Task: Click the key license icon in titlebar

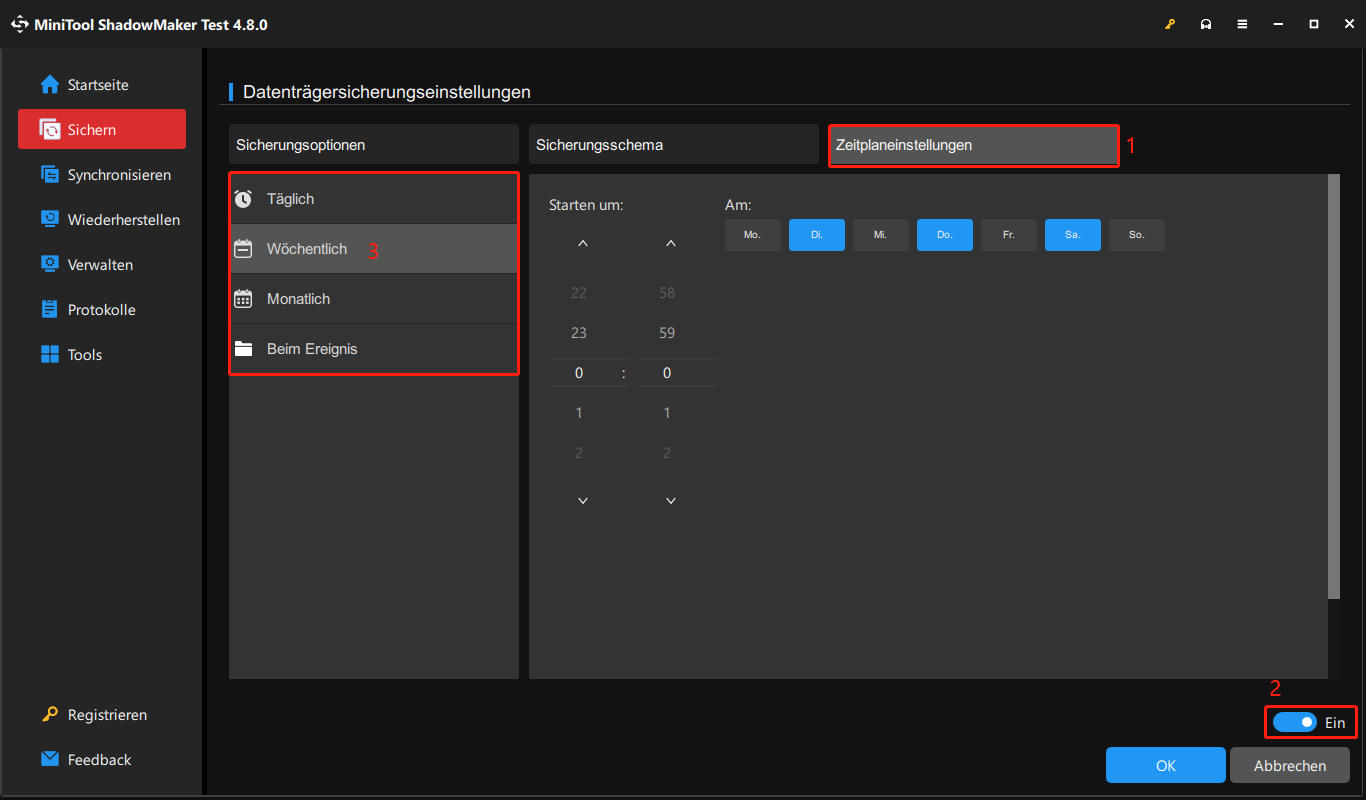Action: [x=1170, y=23]
